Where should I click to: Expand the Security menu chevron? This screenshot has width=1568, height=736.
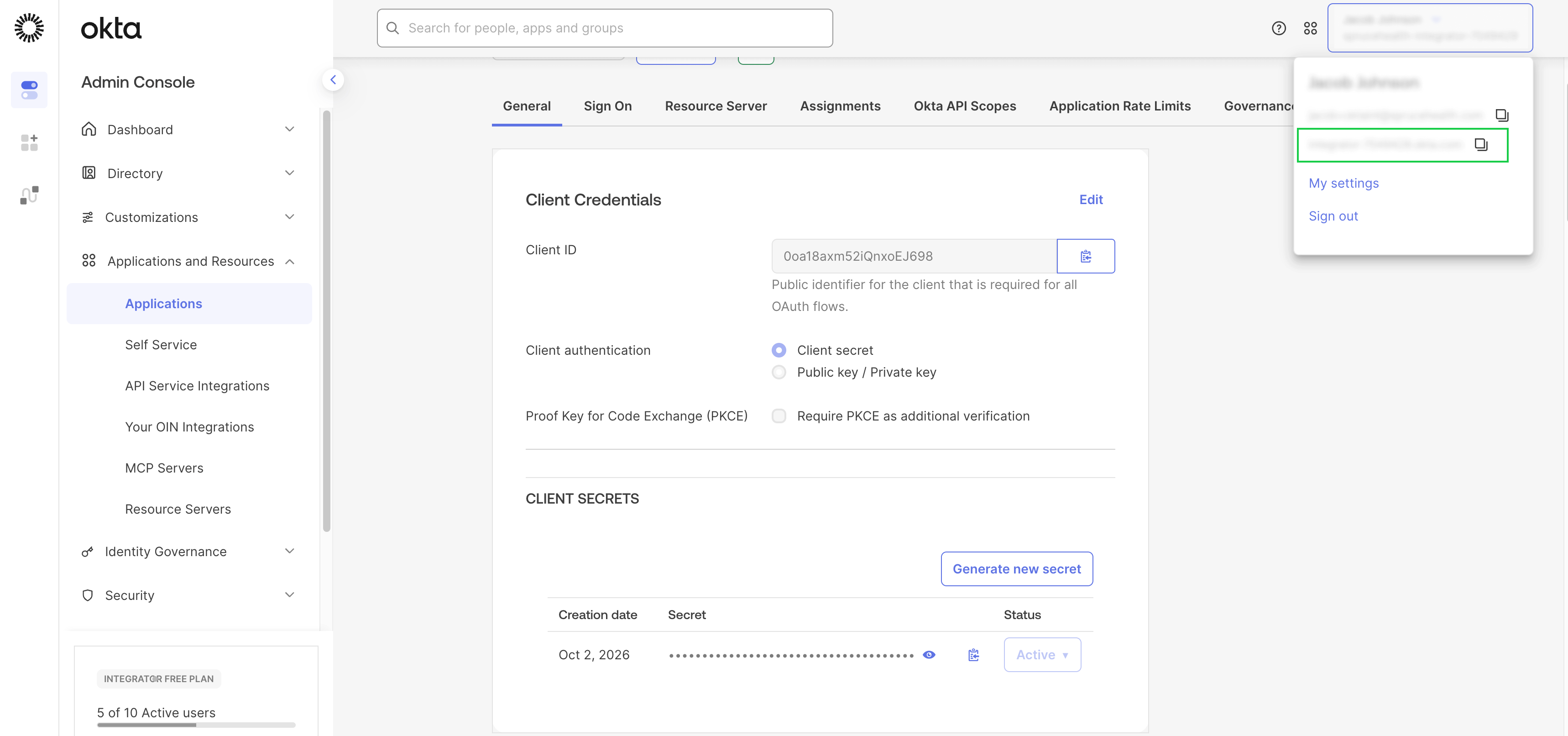(290, 595)
